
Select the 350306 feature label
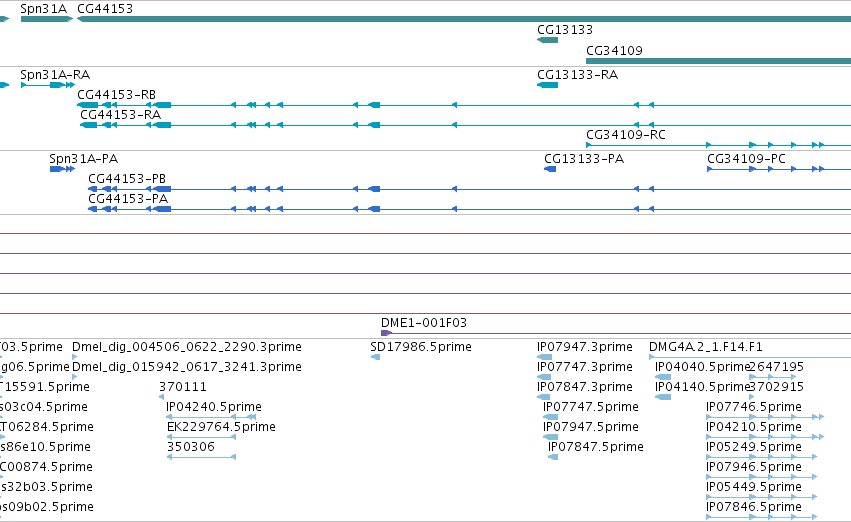[x=191, y=447]
